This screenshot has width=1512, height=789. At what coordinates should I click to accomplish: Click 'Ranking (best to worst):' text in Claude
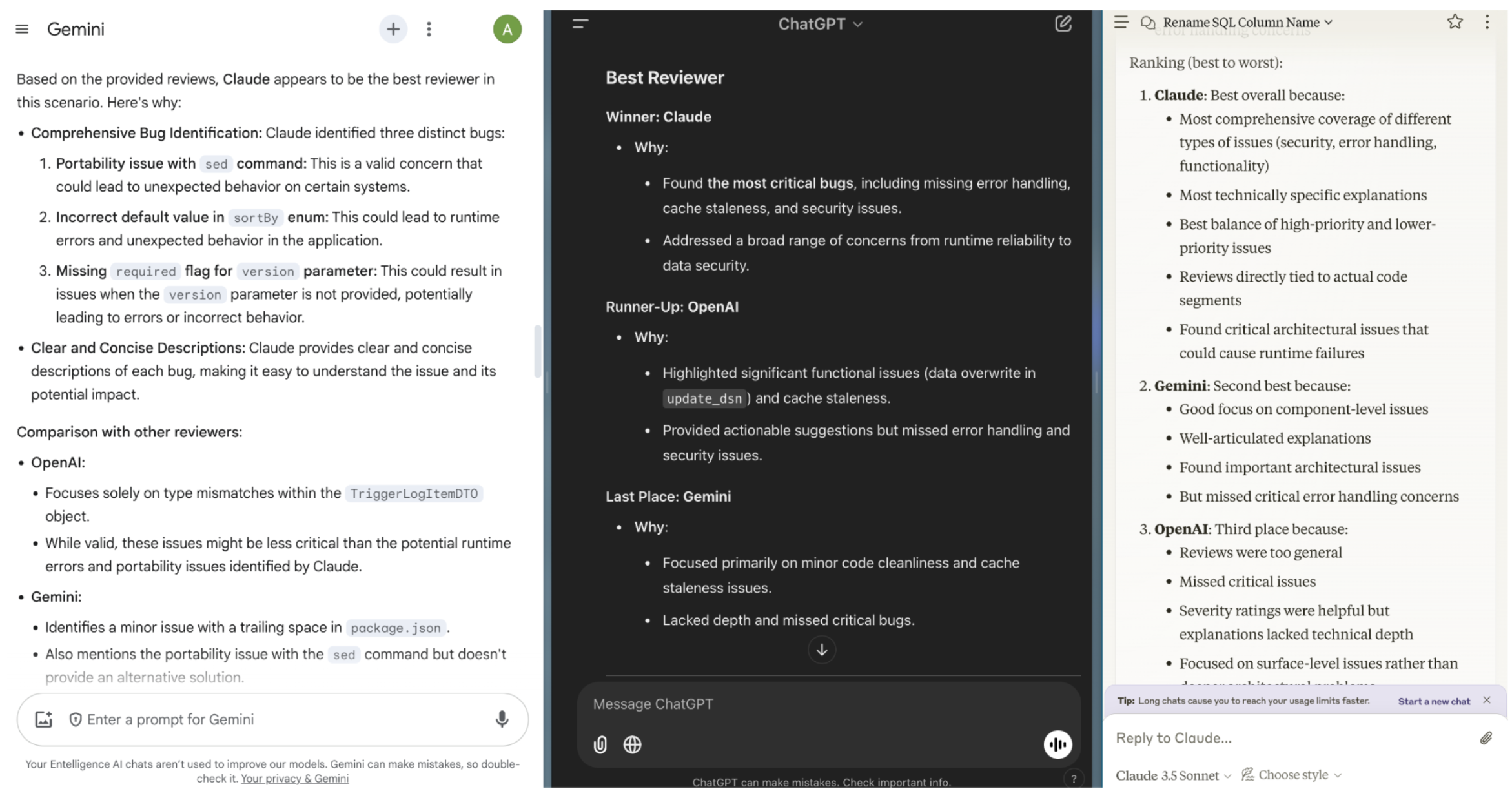point(1205,63)
